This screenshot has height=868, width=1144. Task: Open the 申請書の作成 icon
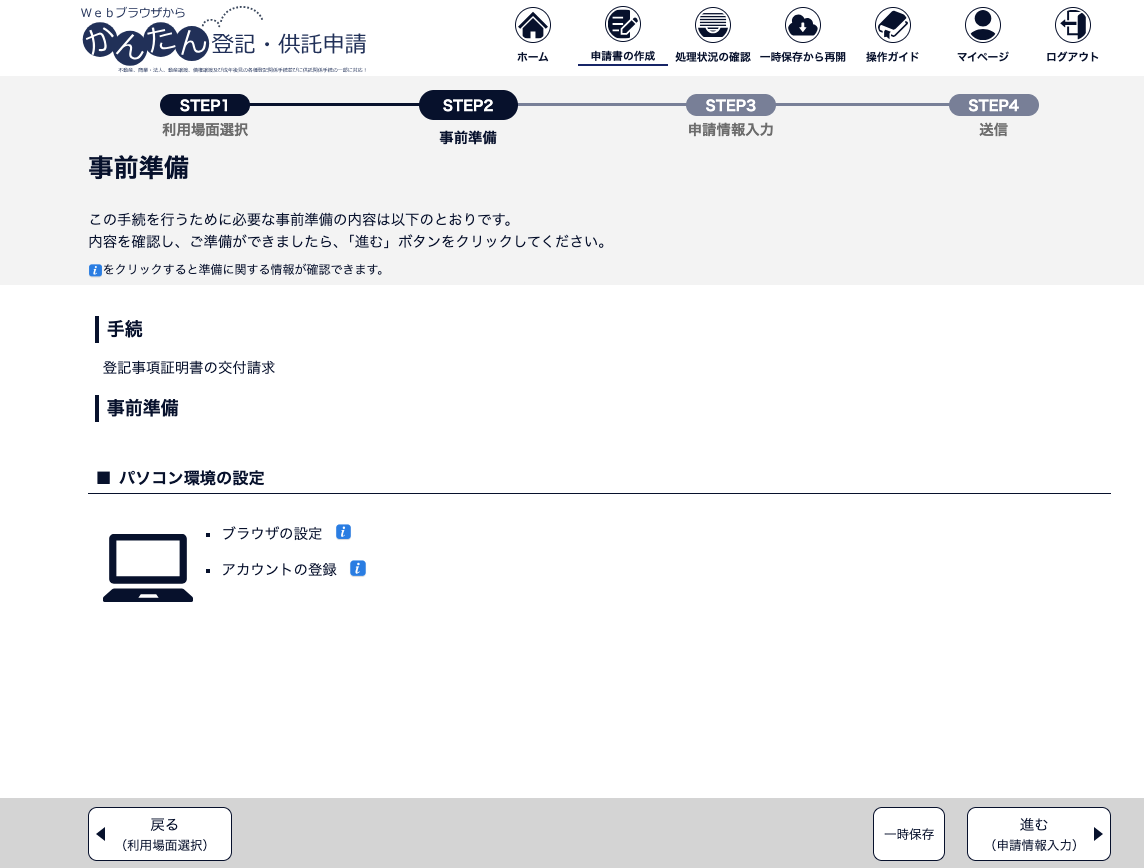click(623, 26)
